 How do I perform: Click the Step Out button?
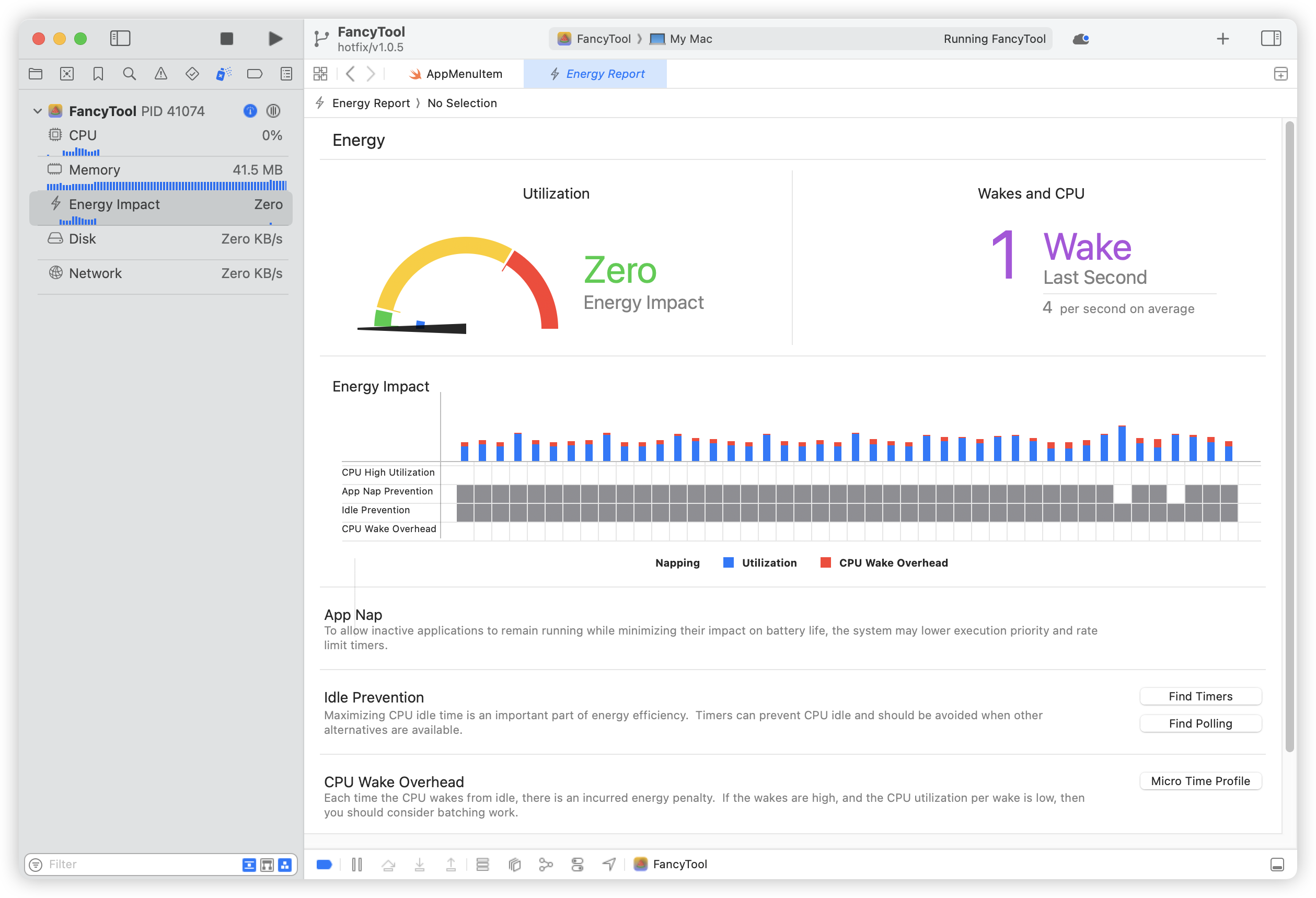pos(451,864)
